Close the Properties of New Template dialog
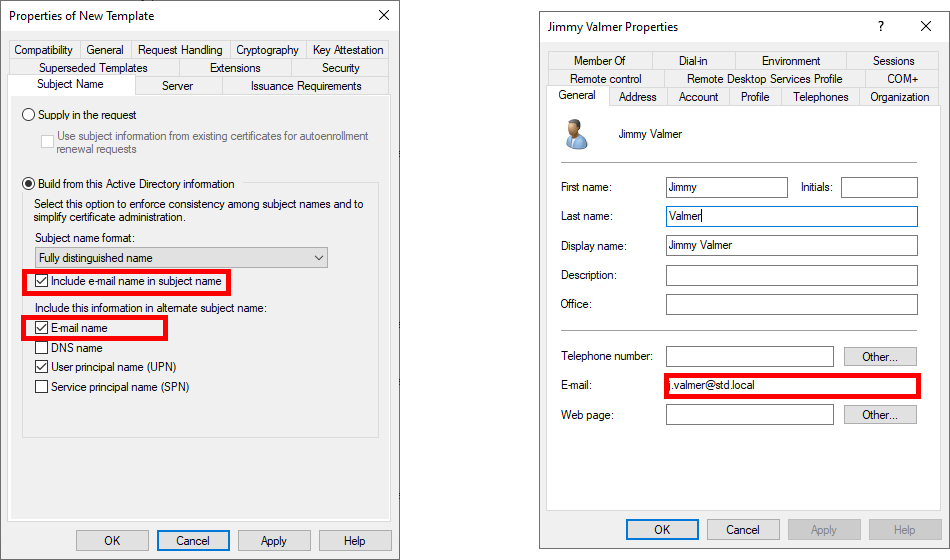Screen dimensions: 950x560 pyautogui.click(x=384, y=15)
